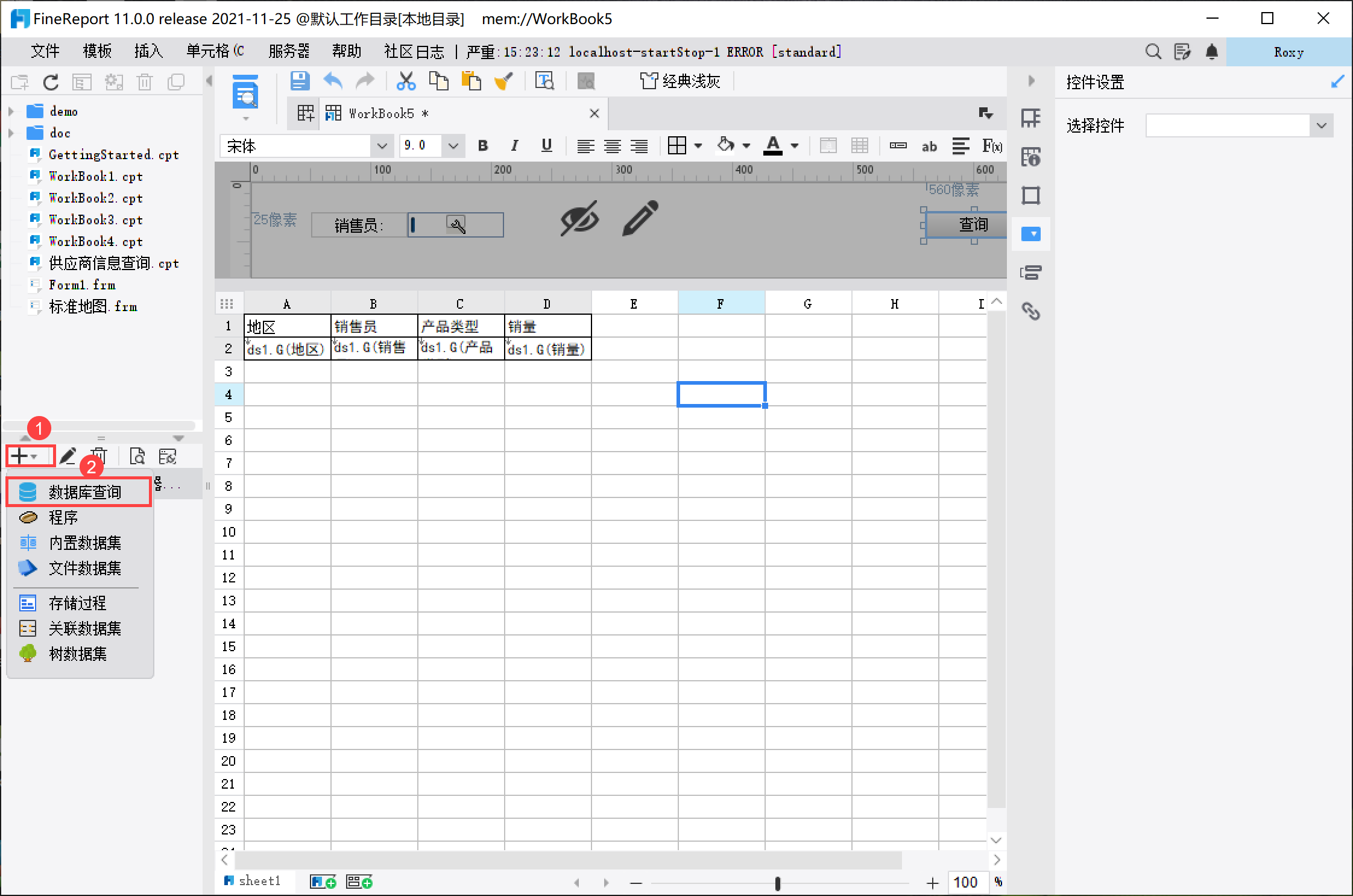The width and height of the screenshot is (1353, 896).
Task: Toggle parameter pane visibility eye icon
Action: [579, 218]
